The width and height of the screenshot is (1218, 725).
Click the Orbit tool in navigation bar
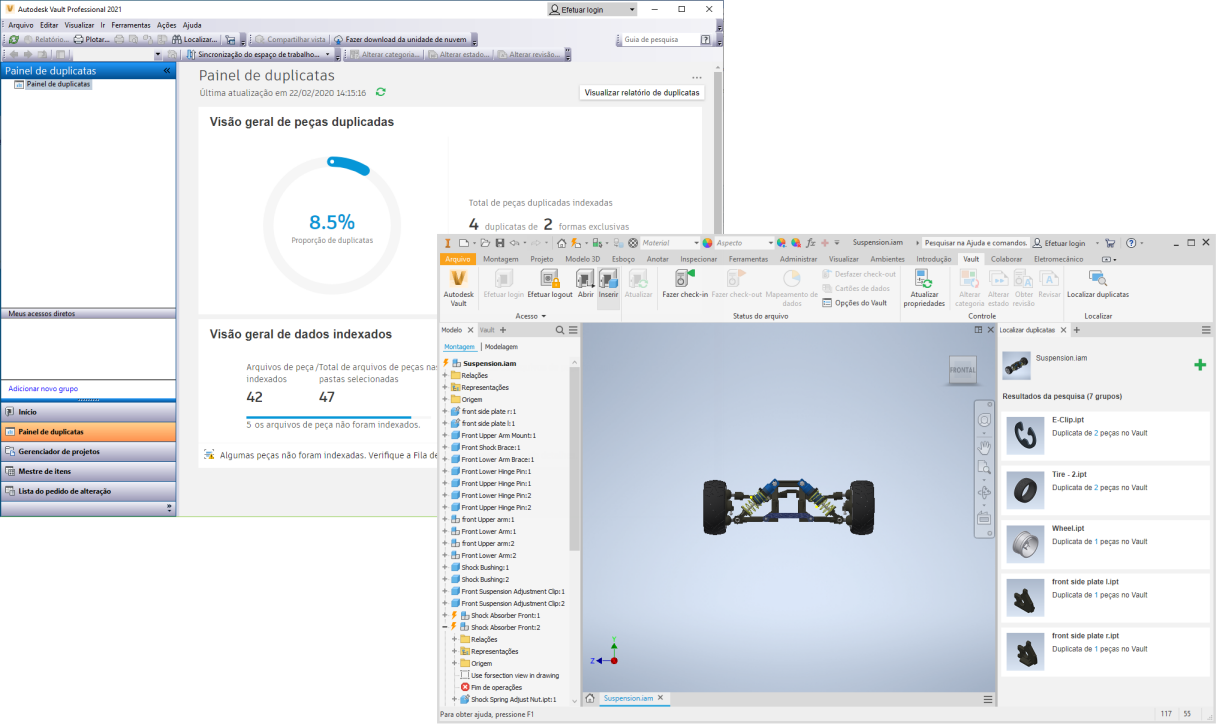[984, 492]
